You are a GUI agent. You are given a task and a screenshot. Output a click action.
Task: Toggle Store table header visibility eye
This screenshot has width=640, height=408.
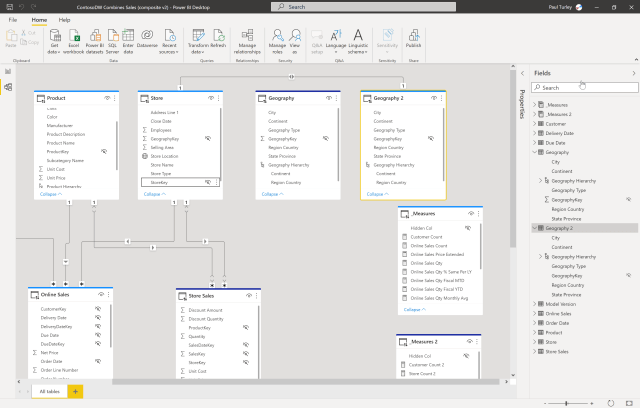[211, 98]
